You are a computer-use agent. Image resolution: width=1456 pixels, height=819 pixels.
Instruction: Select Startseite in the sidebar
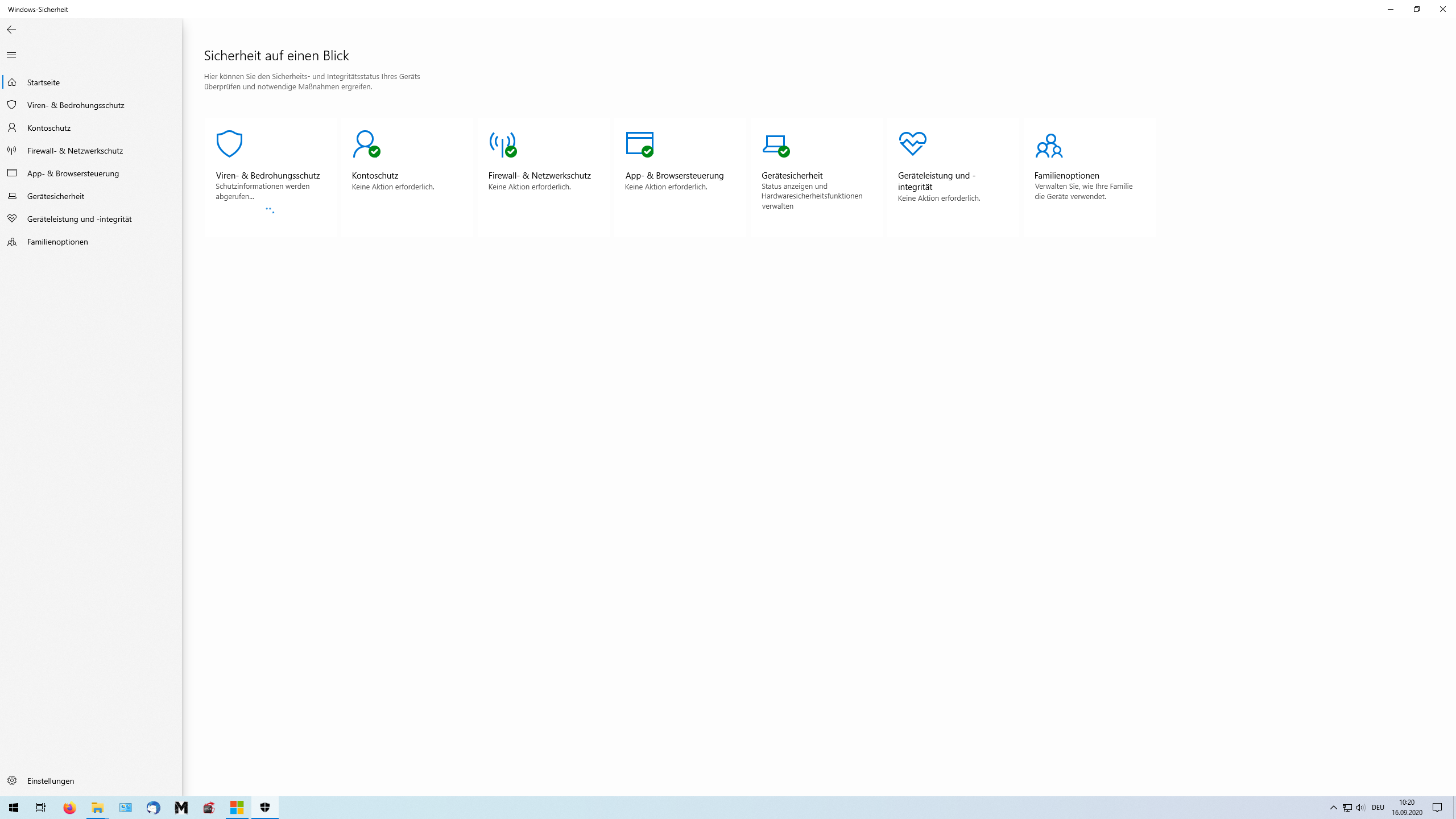[43, 82]
